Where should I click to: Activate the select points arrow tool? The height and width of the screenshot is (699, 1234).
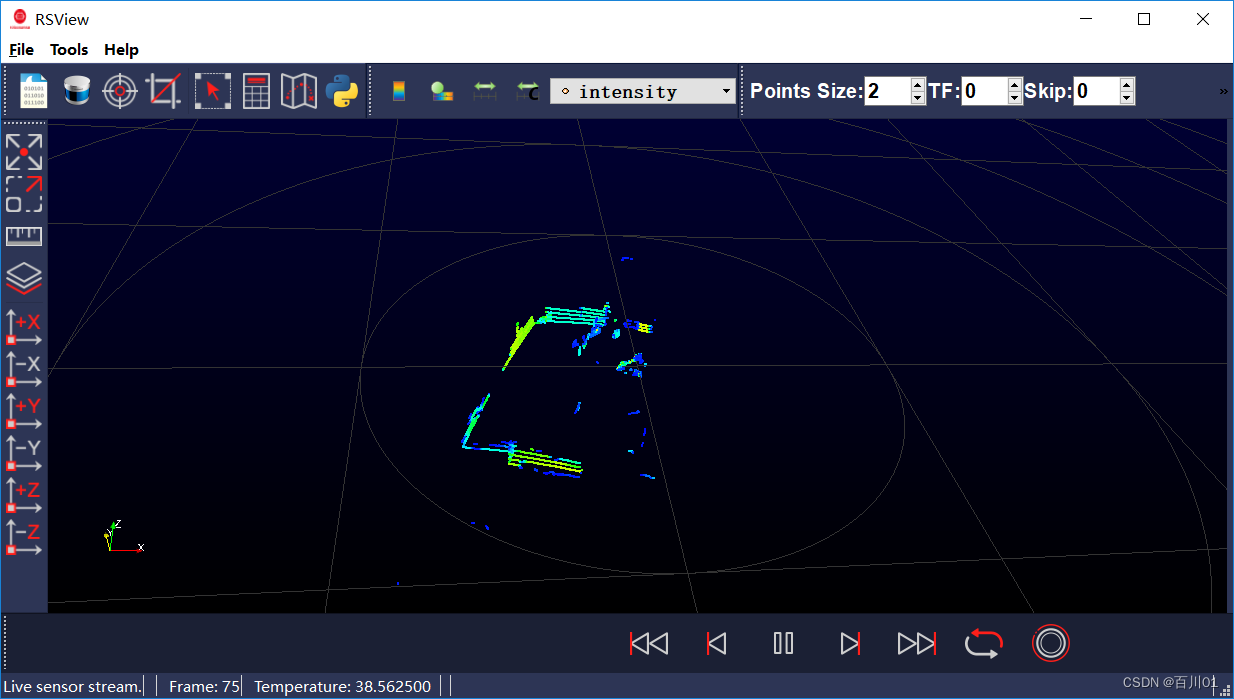(212, 91)
